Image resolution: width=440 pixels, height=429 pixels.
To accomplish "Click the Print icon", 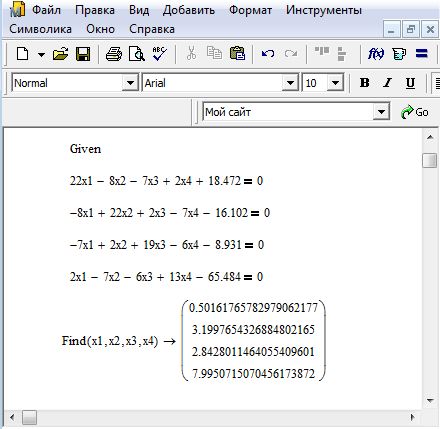I will 114,54.
